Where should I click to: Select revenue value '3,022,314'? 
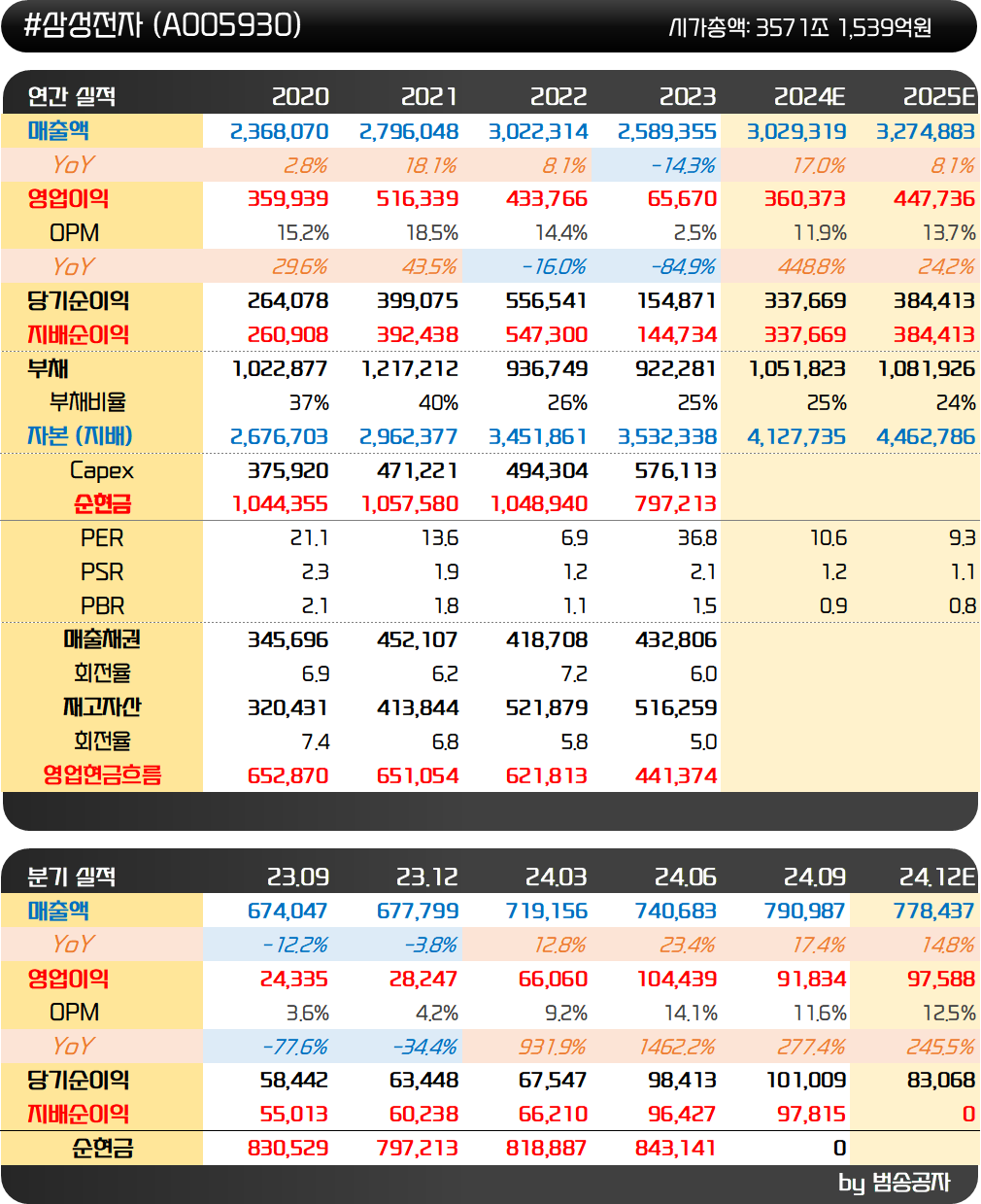538,131
